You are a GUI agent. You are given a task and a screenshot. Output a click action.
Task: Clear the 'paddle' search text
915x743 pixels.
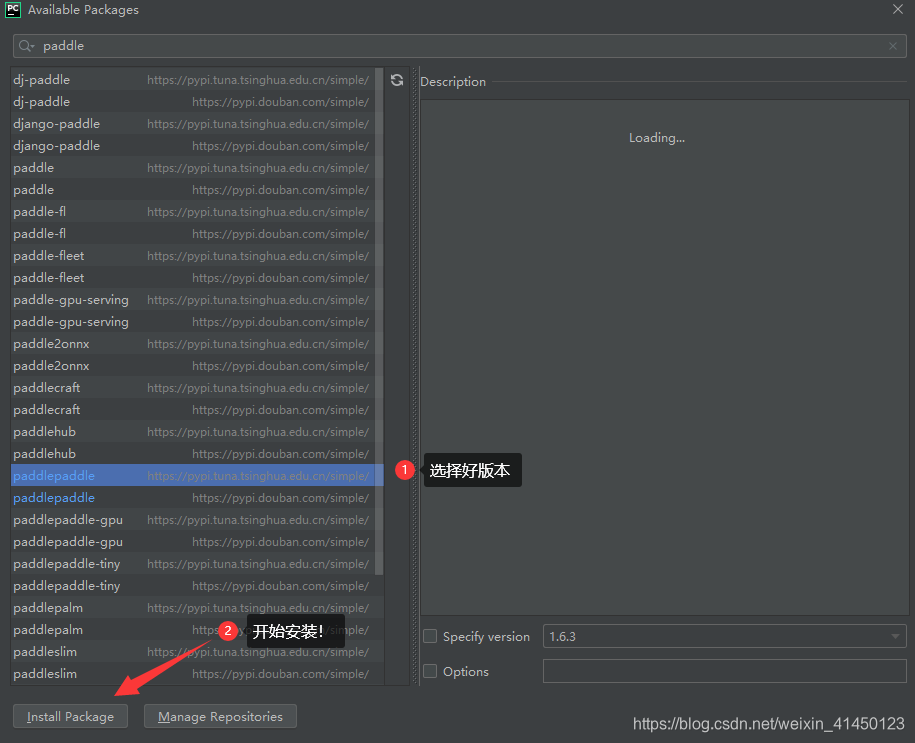[893, 46]
